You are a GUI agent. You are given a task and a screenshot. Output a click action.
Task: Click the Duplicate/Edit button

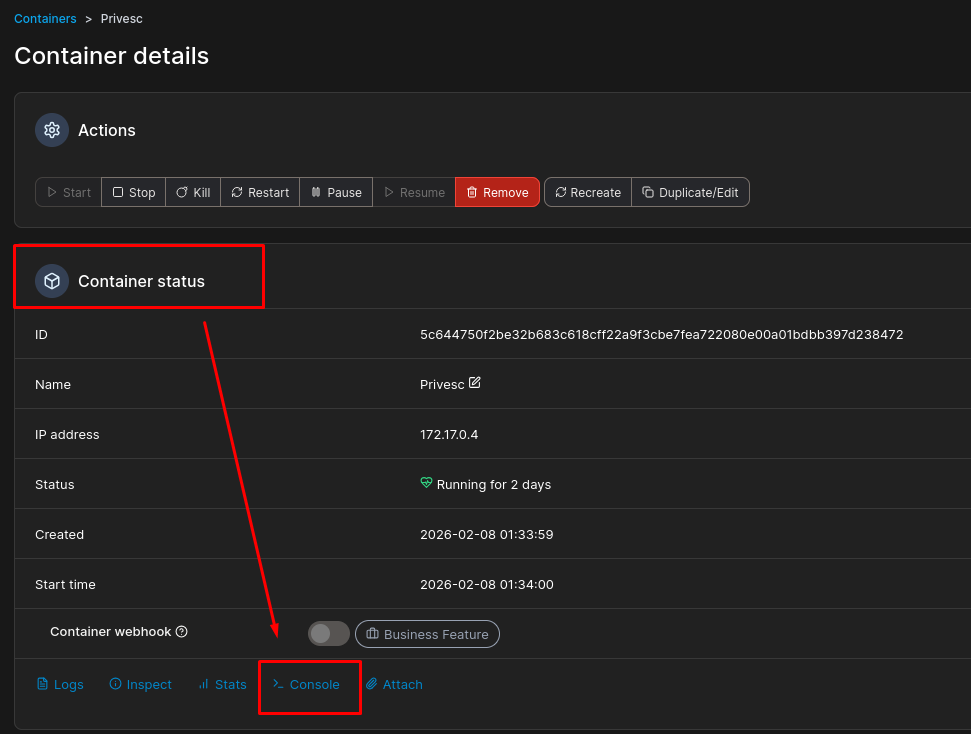(x=690, y=192)
